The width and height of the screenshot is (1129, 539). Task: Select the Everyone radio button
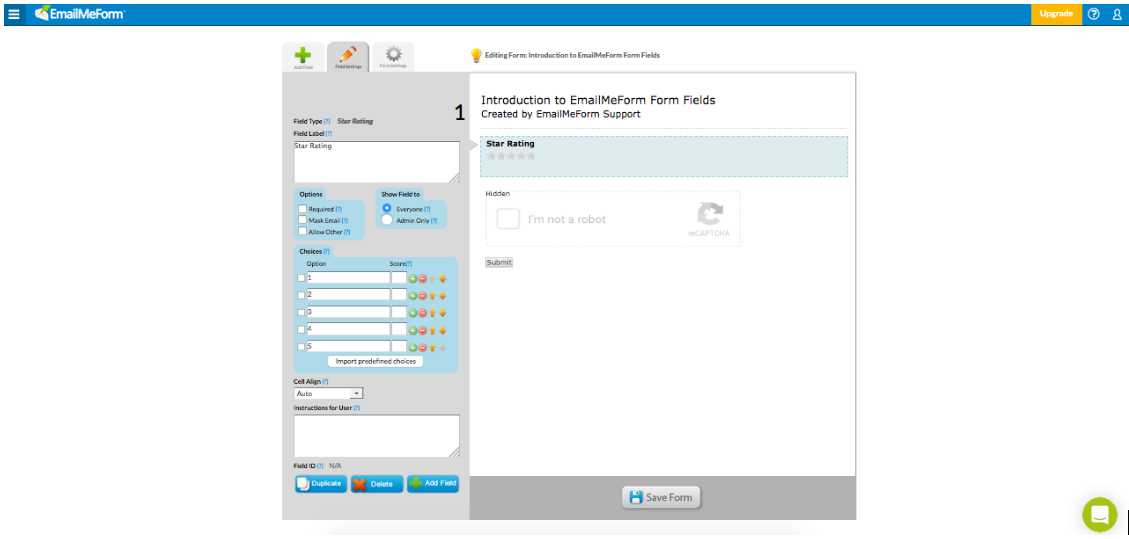pos(387,209)
